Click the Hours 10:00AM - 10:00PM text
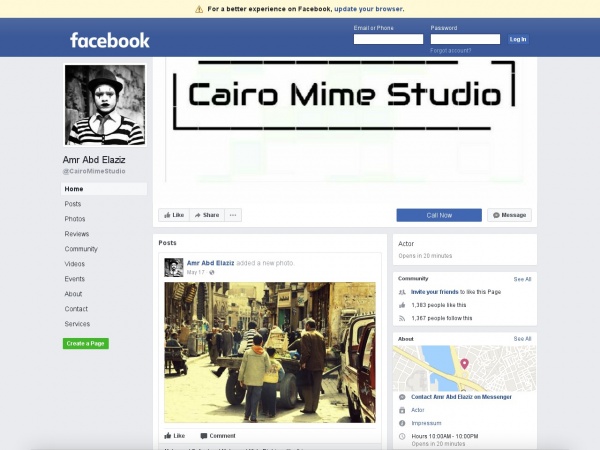Screen dimensions: 600x450 point(445,436)
